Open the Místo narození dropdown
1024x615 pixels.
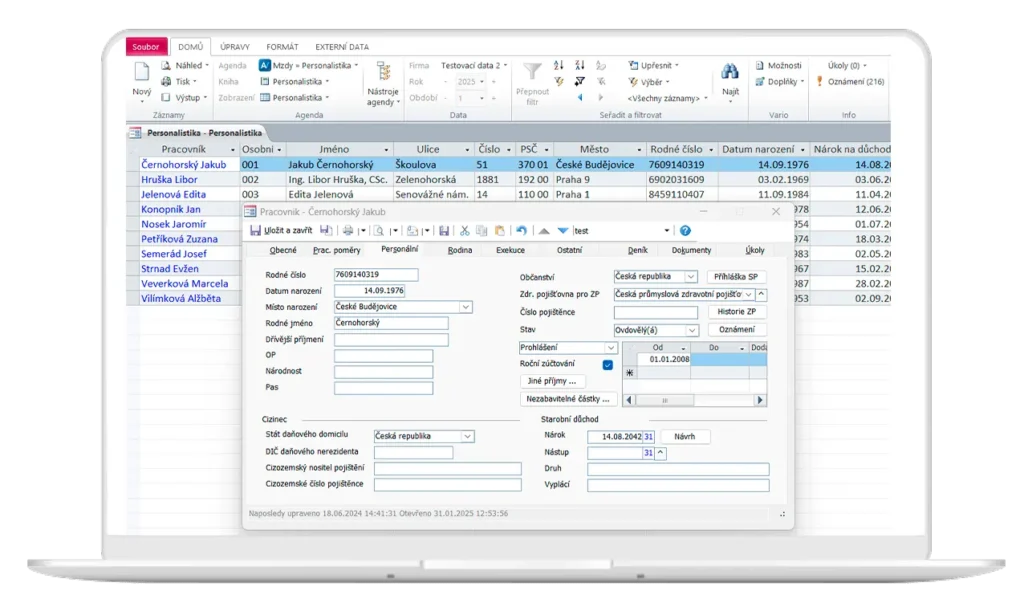465,307
